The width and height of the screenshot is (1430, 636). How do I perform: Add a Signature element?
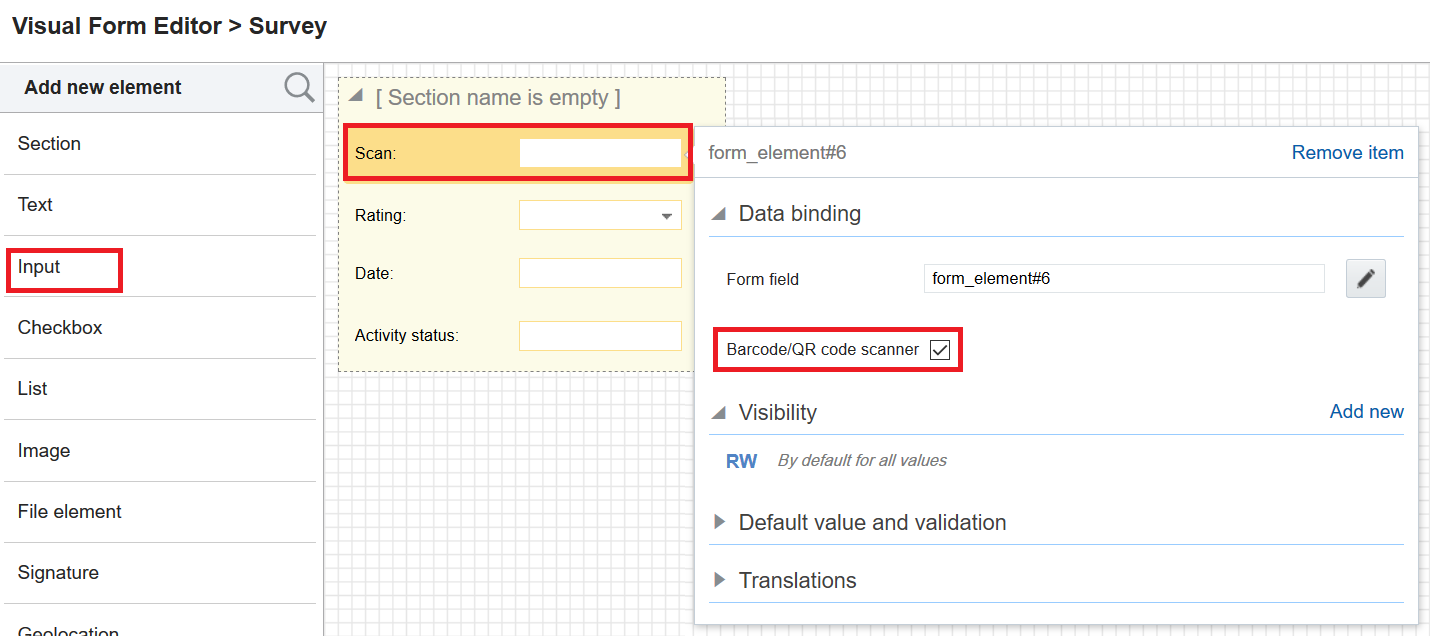point(58,573)
